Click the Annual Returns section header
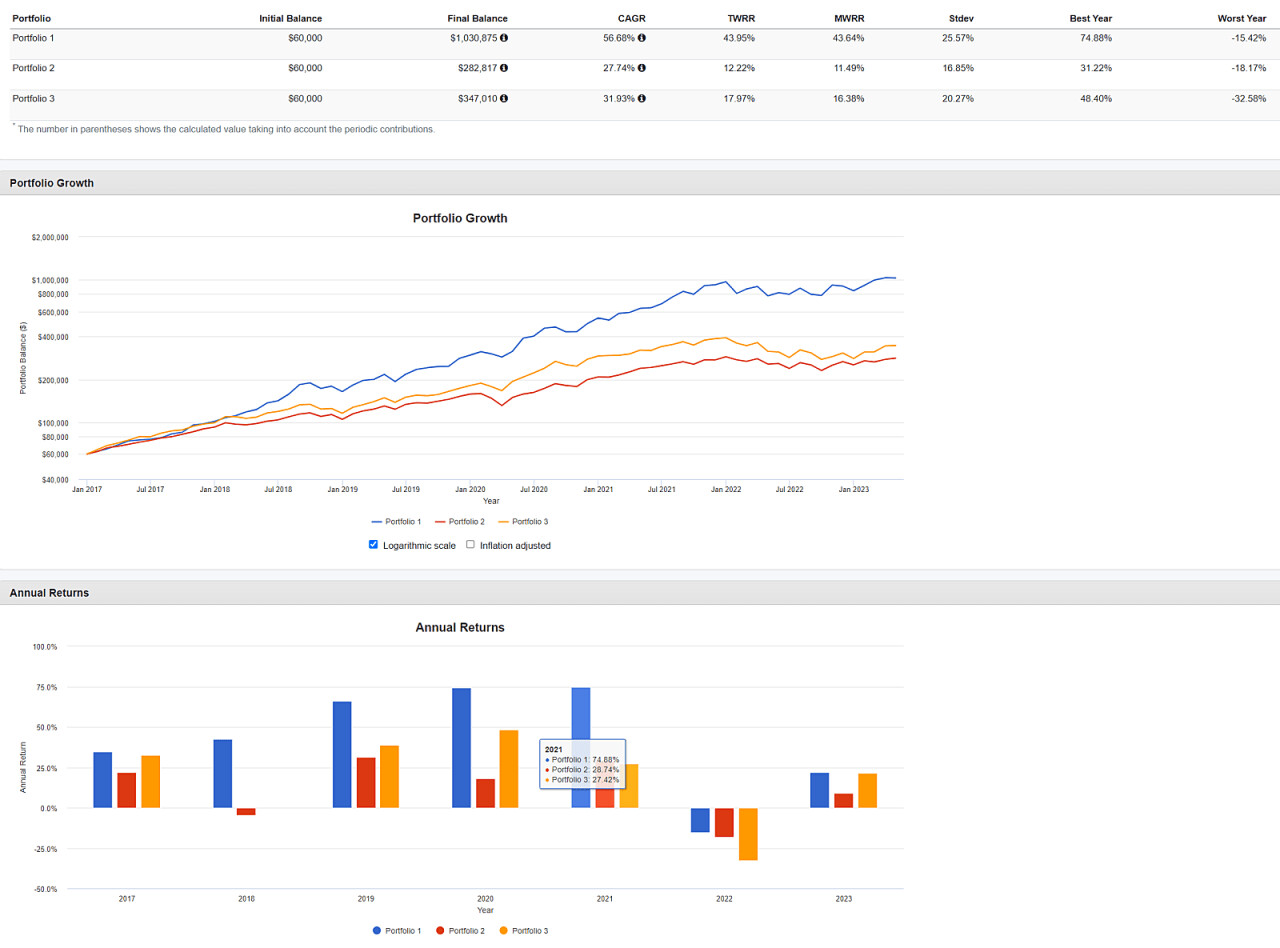This screenshot has width=1280, height=948. coord(640,593)
